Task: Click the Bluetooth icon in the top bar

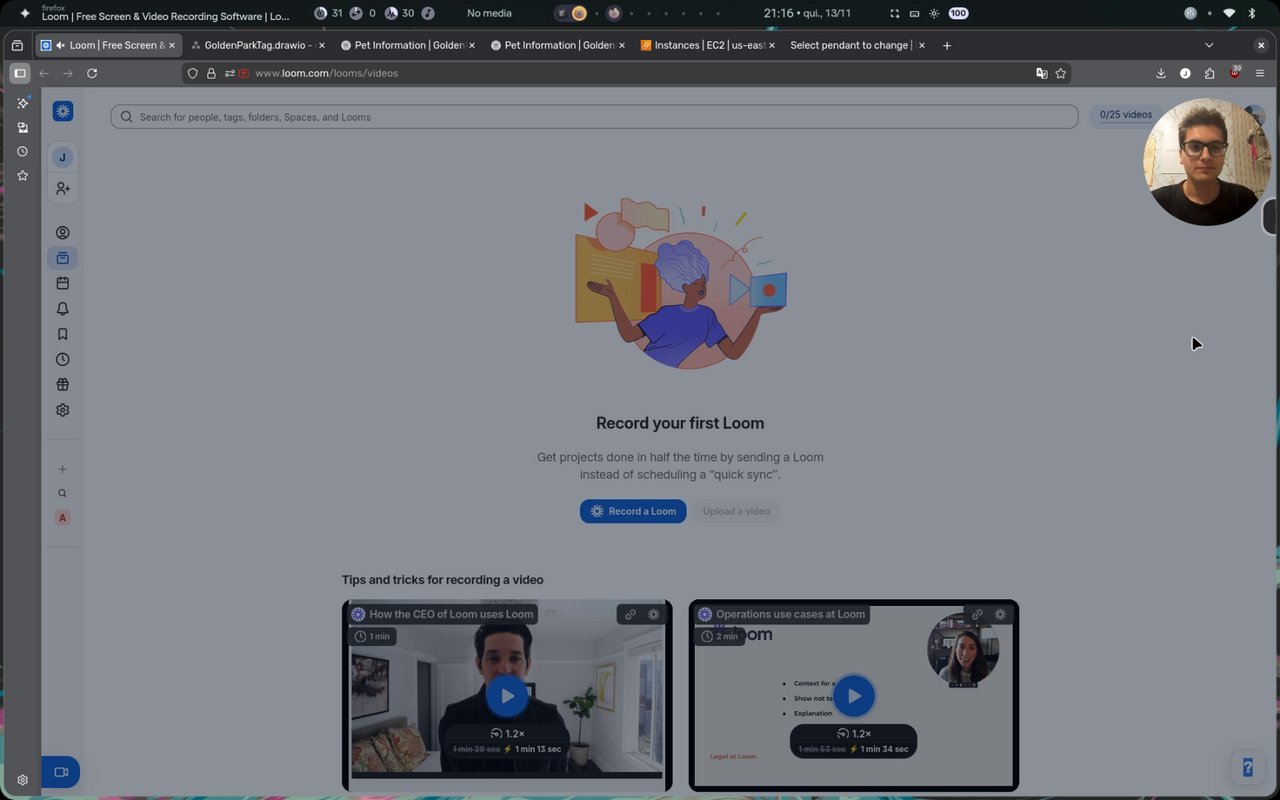Action: [x=1252, y=13]
